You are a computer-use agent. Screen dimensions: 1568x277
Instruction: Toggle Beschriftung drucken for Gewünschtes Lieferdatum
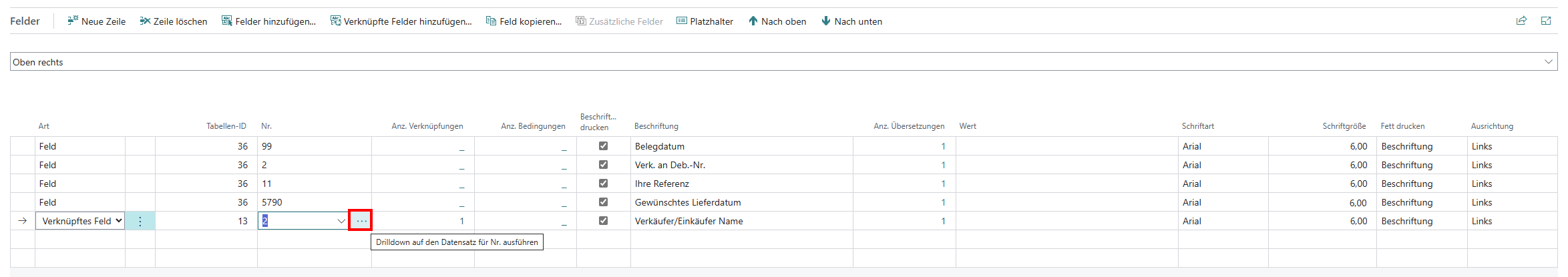click(x=603, y=202)
